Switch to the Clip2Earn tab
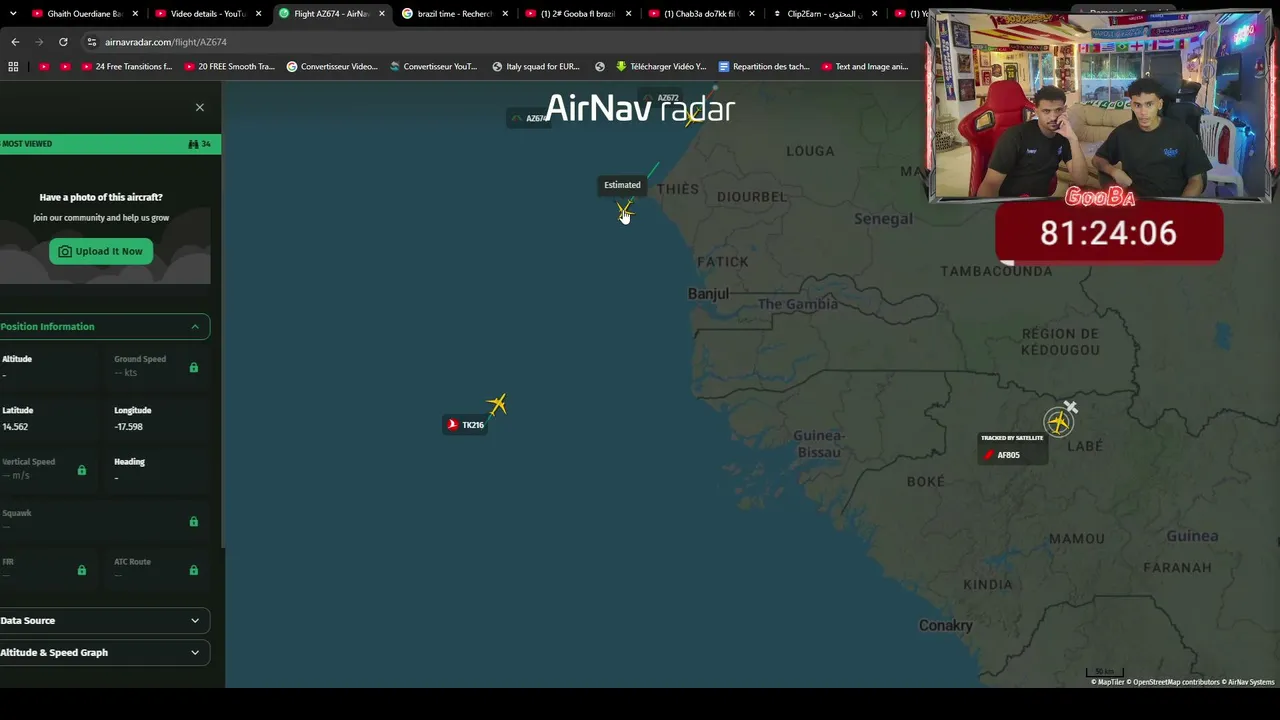The image size is (1280, 720). [825, 14]
